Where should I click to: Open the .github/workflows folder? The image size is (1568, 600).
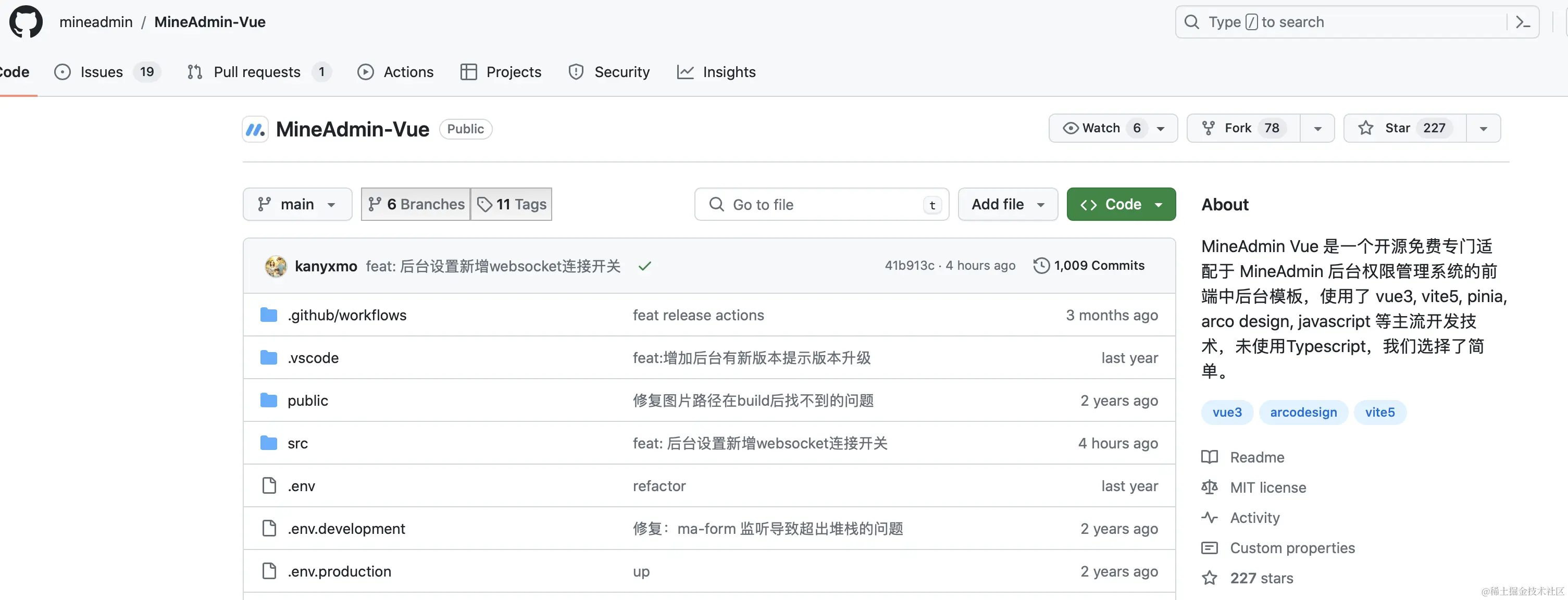(x=346, y=315)
